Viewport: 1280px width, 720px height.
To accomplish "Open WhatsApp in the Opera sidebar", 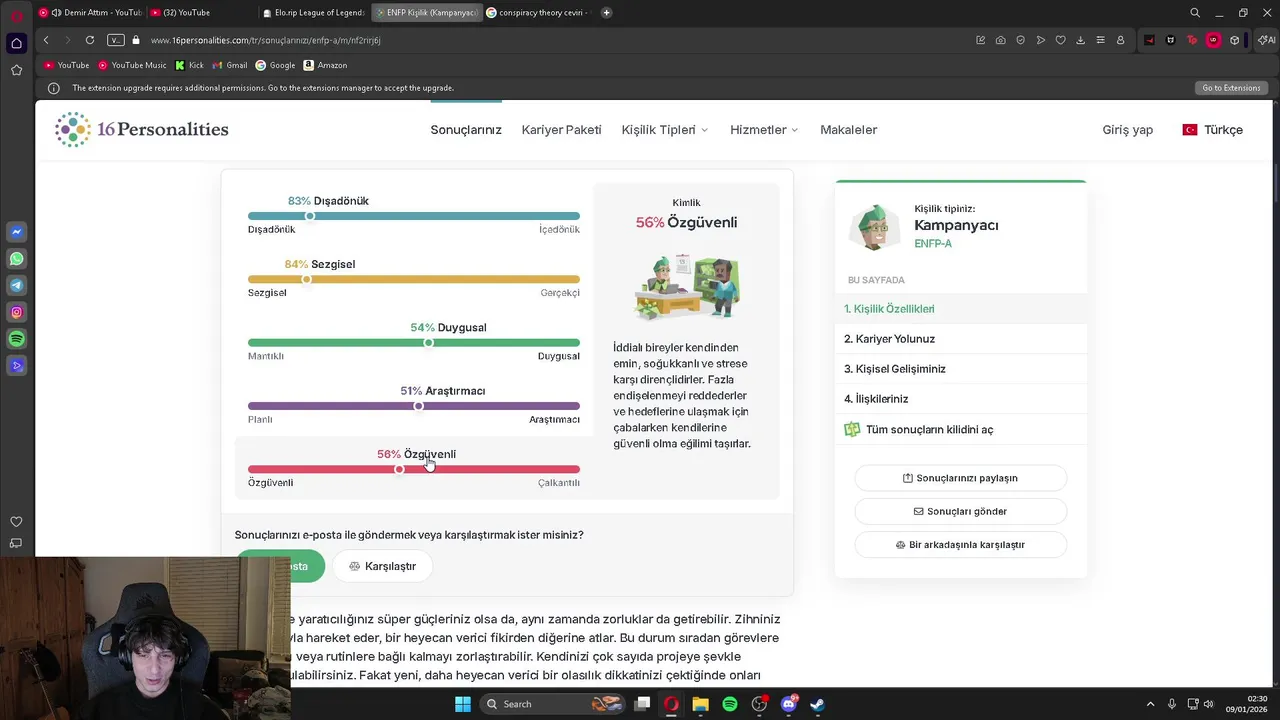I will 16,259.
